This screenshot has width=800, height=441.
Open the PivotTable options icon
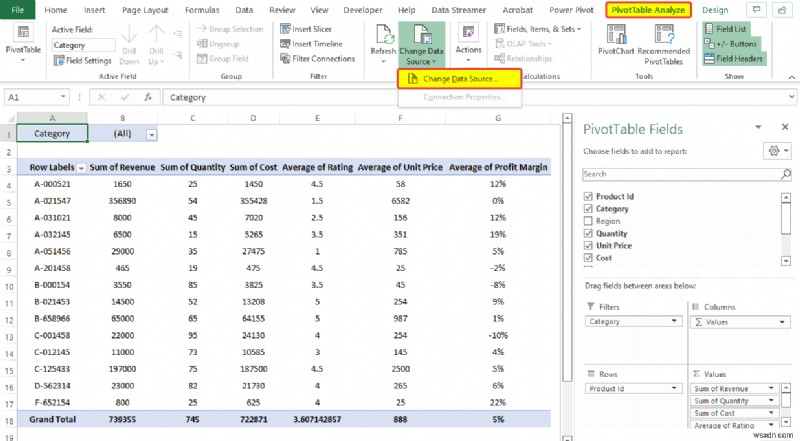23,32
